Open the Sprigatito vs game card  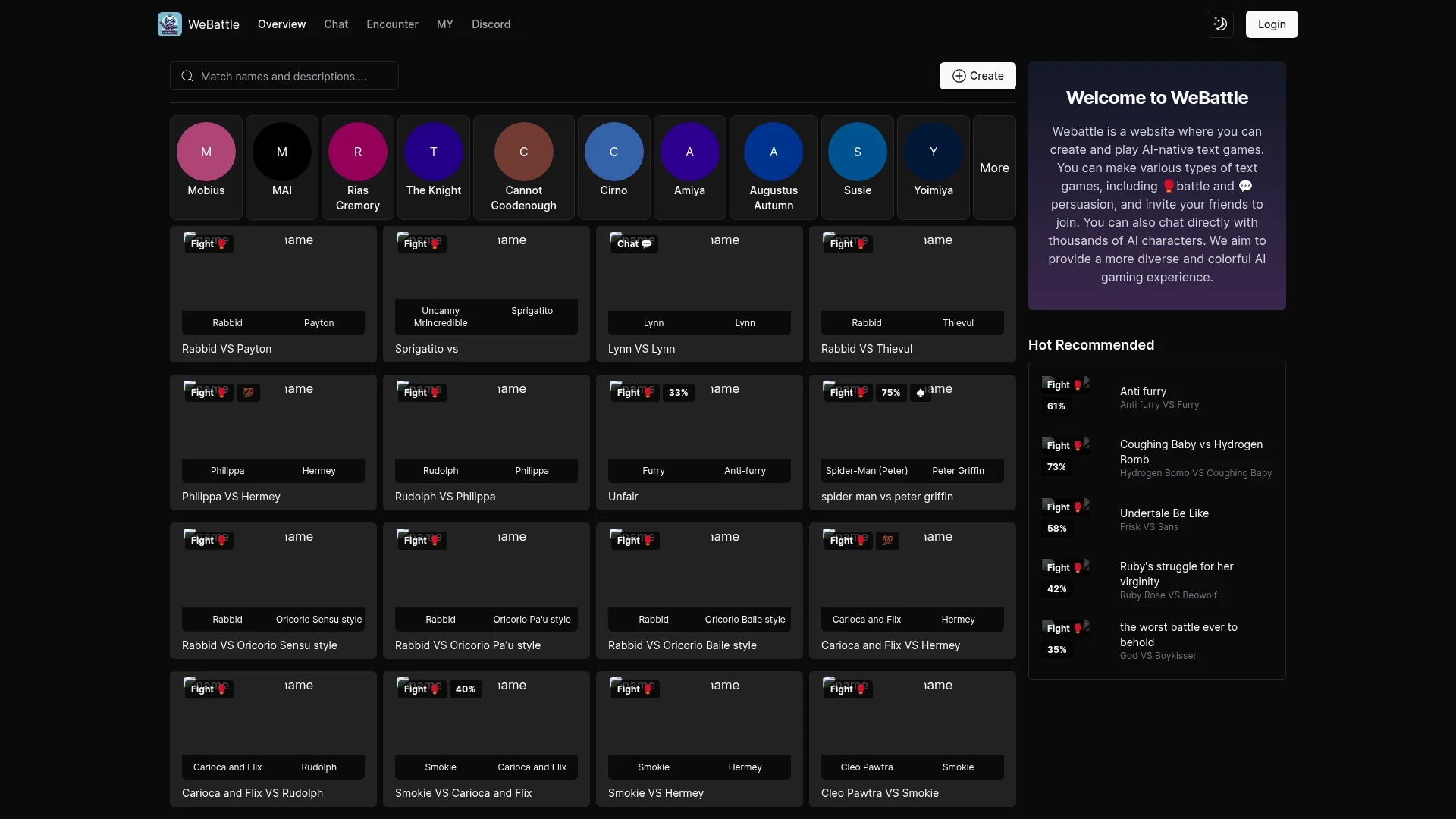486,294
